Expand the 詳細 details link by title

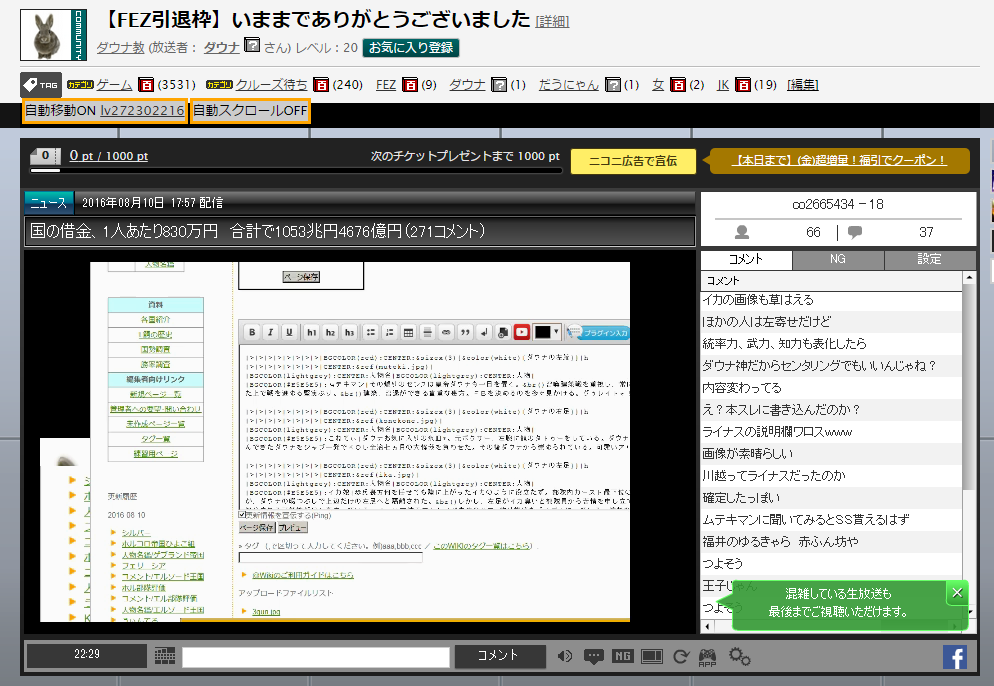(553, 22)
